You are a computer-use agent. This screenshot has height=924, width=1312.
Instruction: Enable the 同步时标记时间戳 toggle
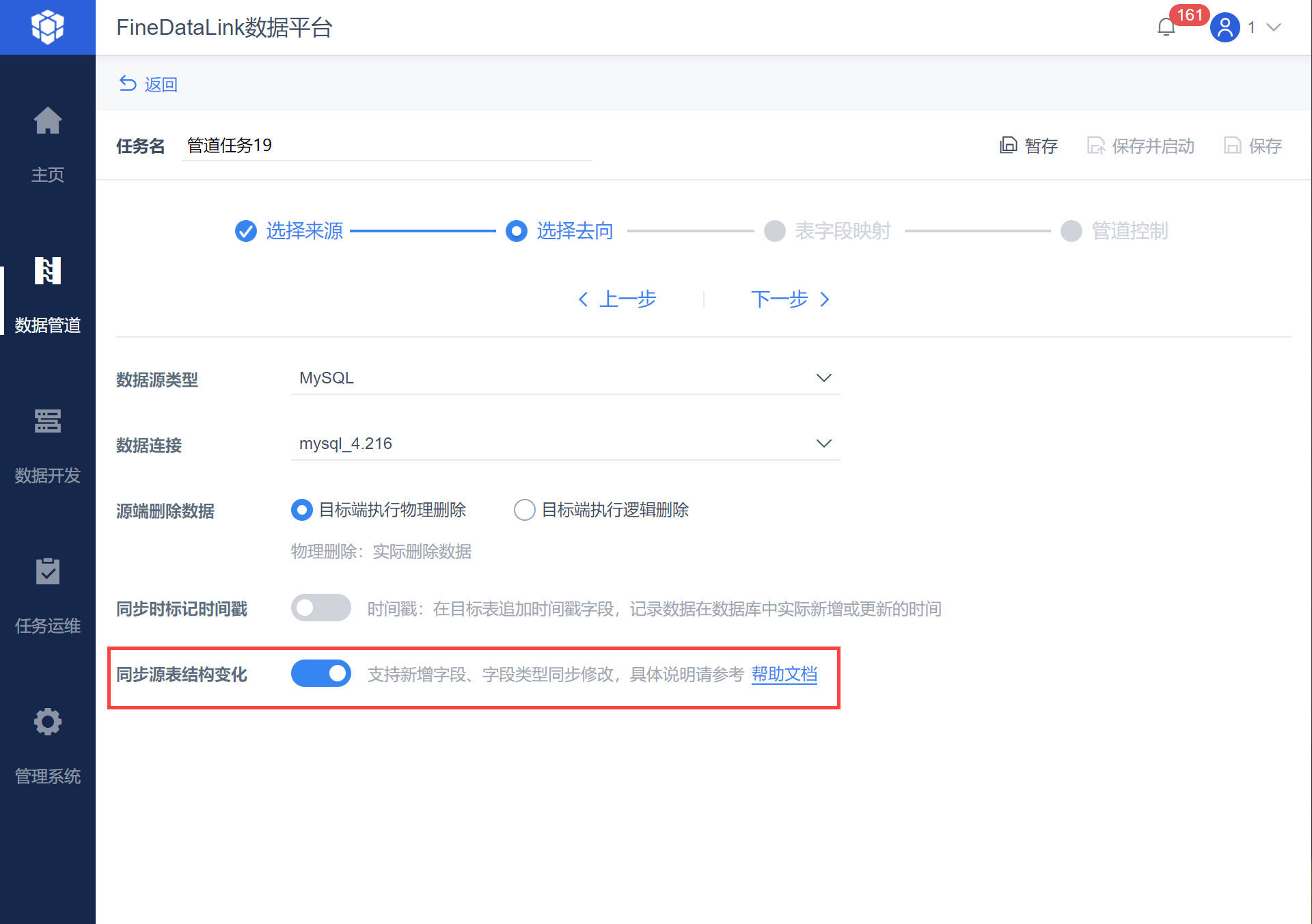320,608
